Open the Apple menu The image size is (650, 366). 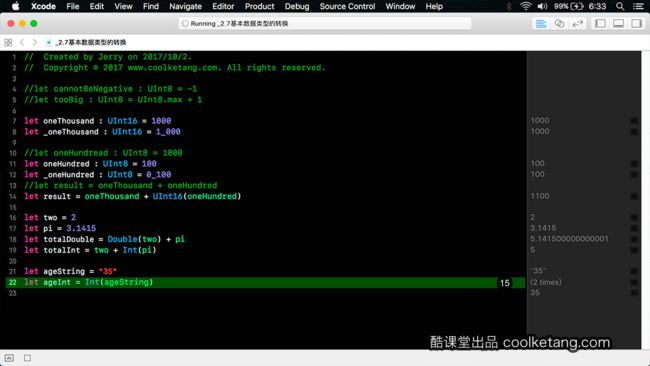pos(15,6)
